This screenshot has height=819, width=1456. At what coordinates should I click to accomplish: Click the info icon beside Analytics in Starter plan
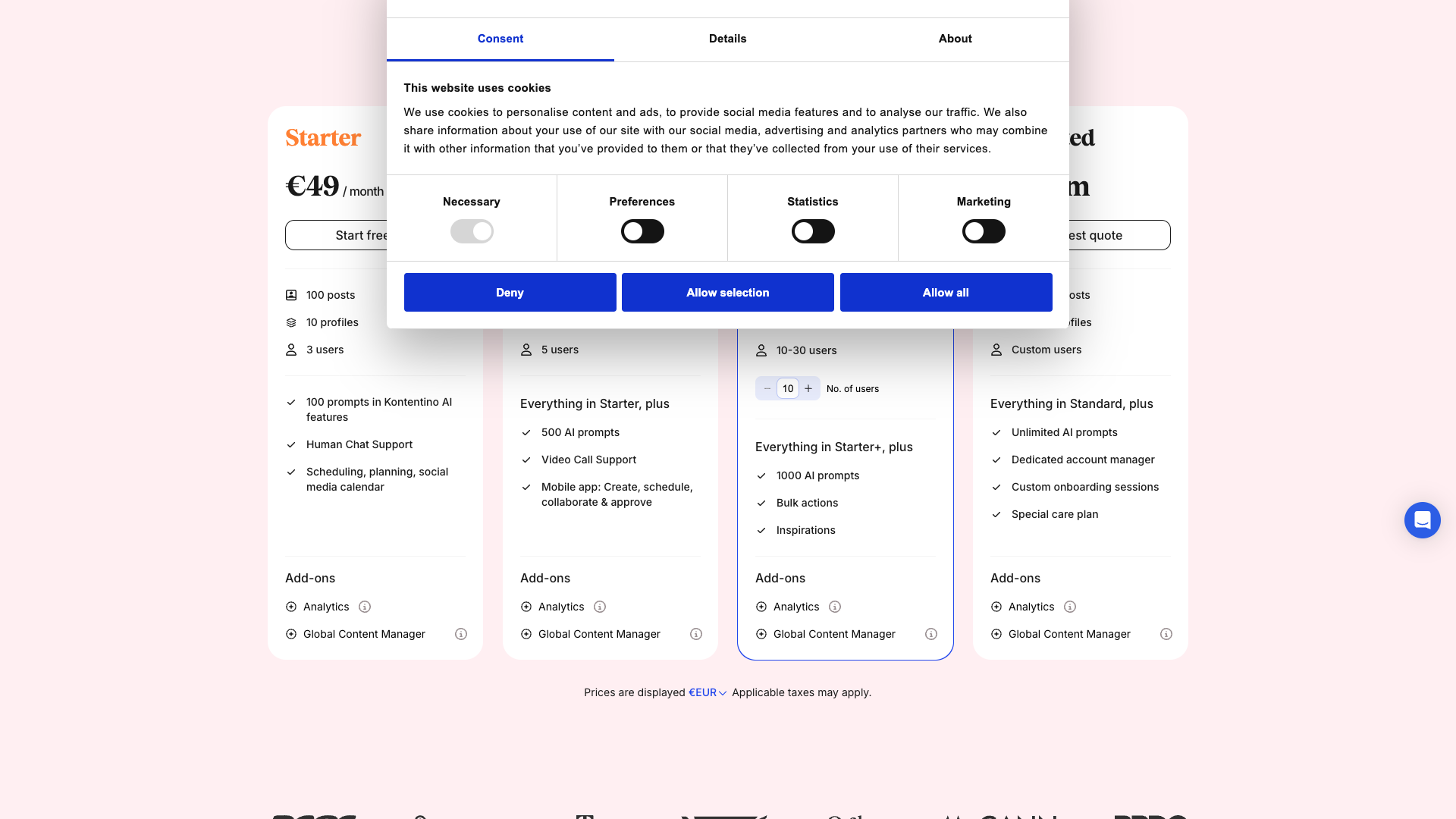pyautogui.click(x=365, y=607)
